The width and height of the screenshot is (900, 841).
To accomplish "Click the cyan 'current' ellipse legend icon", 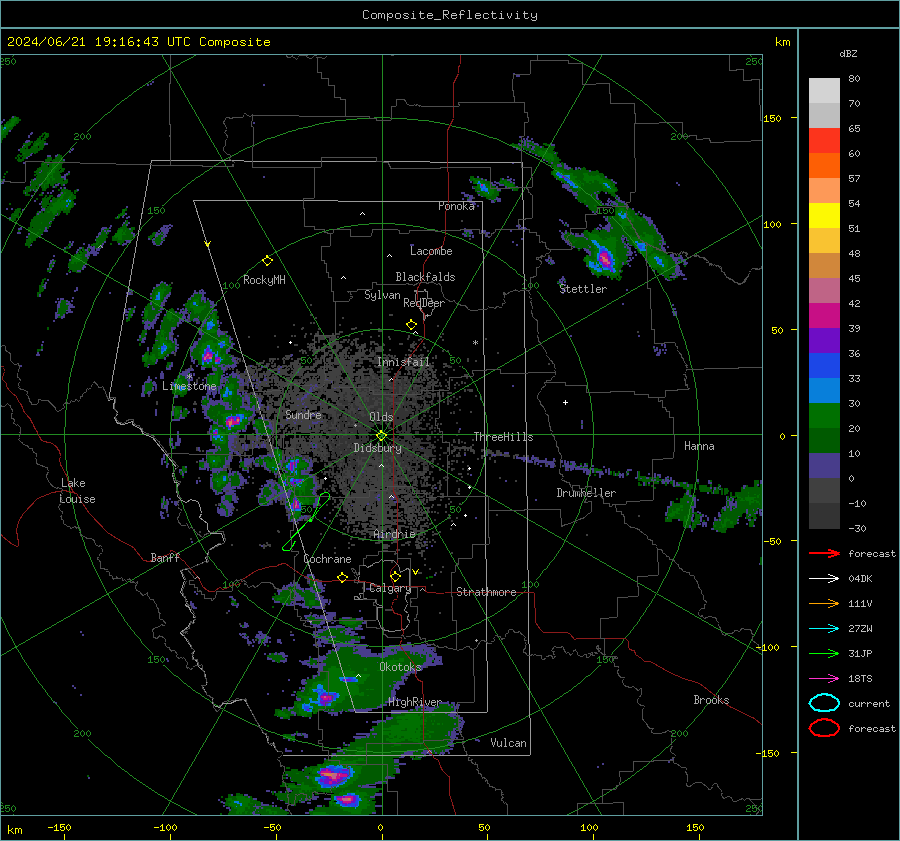I will pyautogui.click(x=824, y=703).
